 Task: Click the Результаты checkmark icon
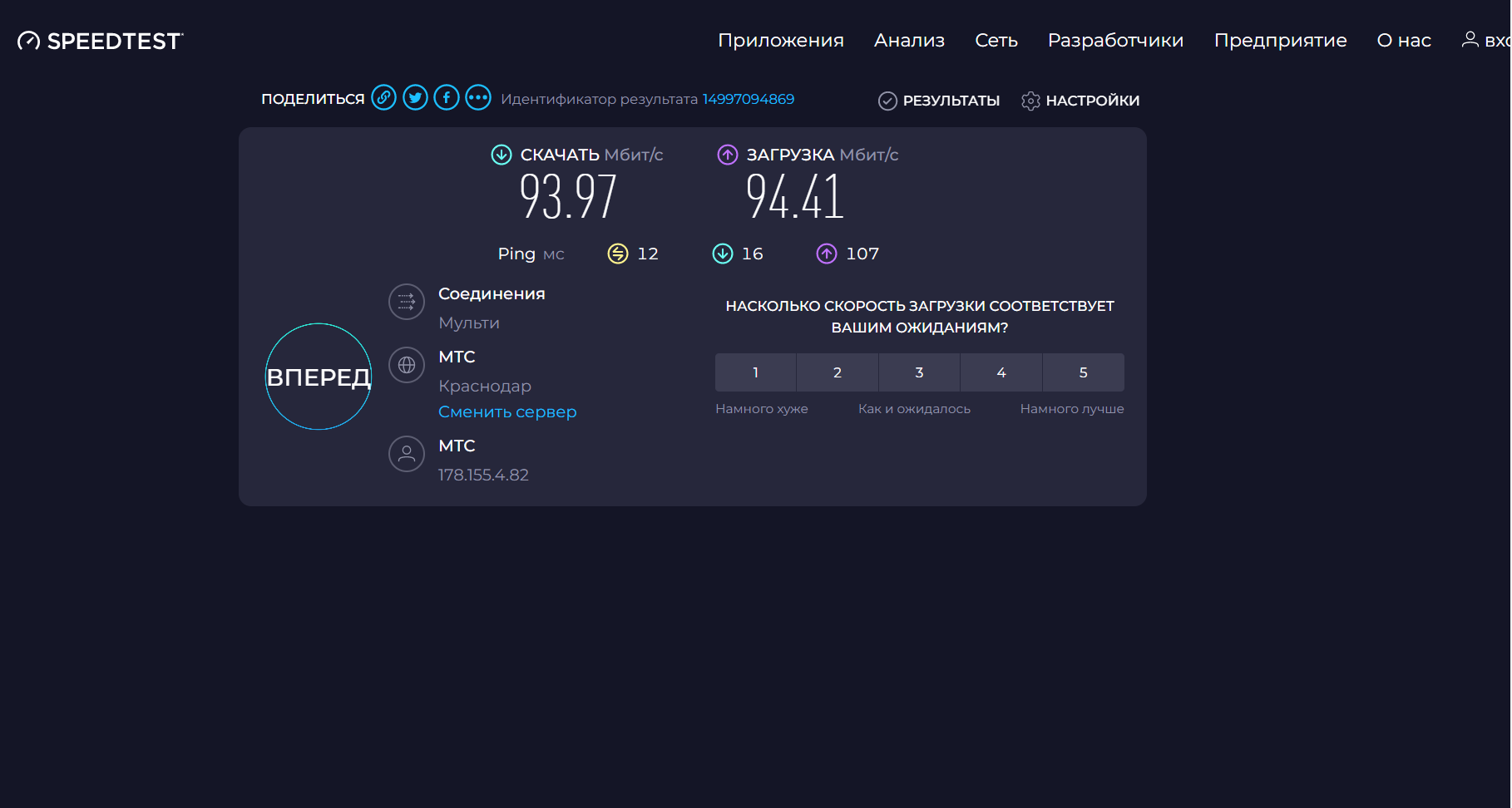[x=887, y=101]
